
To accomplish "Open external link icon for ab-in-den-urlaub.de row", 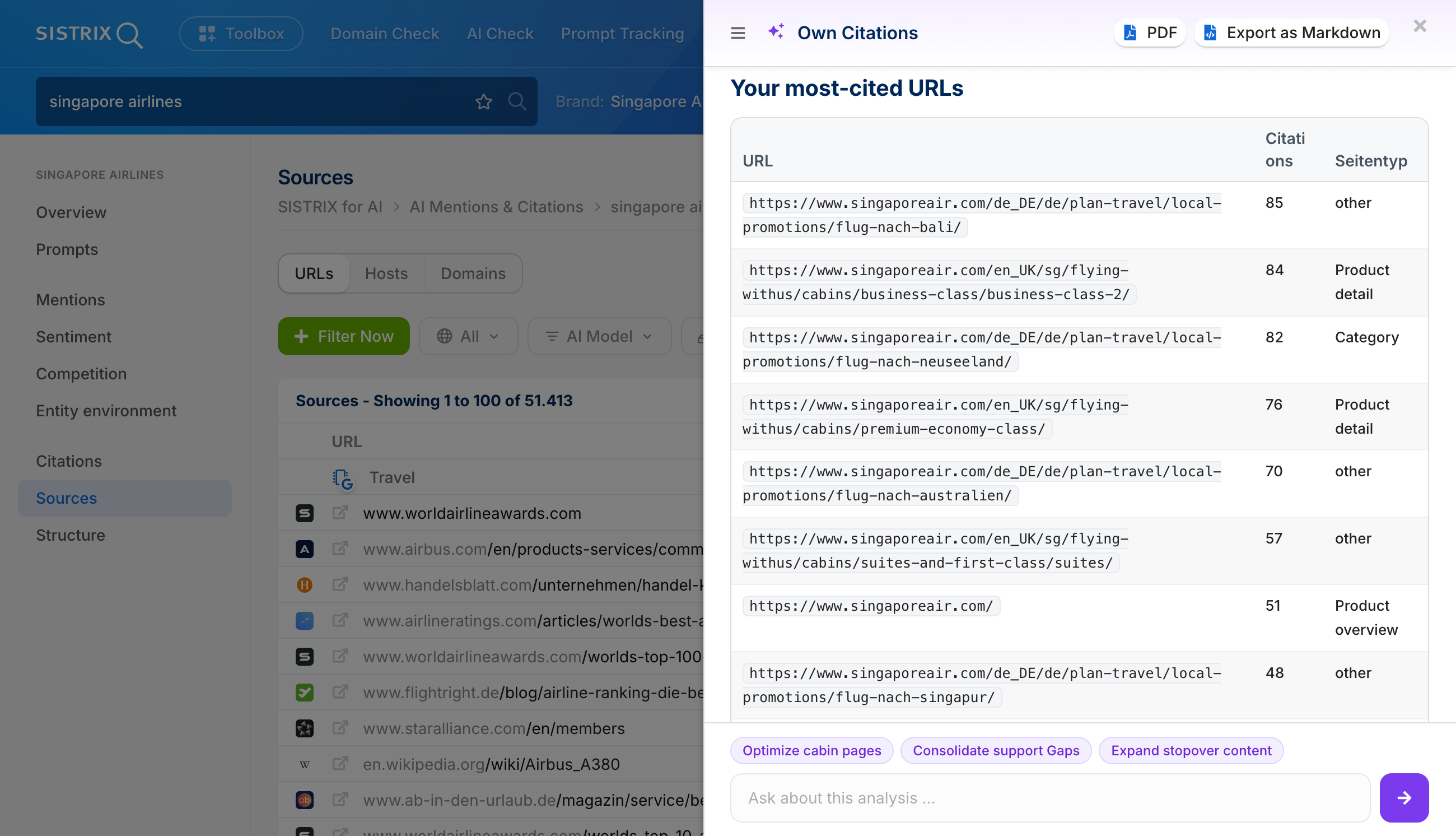I will (x=340, y=800).
